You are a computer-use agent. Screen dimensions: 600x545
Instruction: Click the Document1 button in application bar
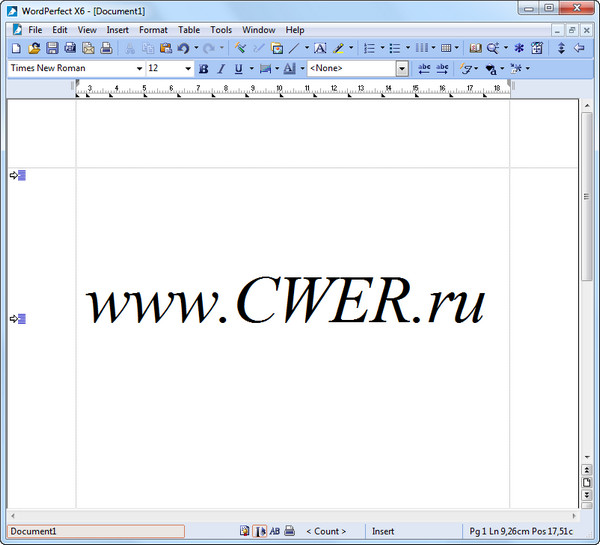[x=96, y=531]
